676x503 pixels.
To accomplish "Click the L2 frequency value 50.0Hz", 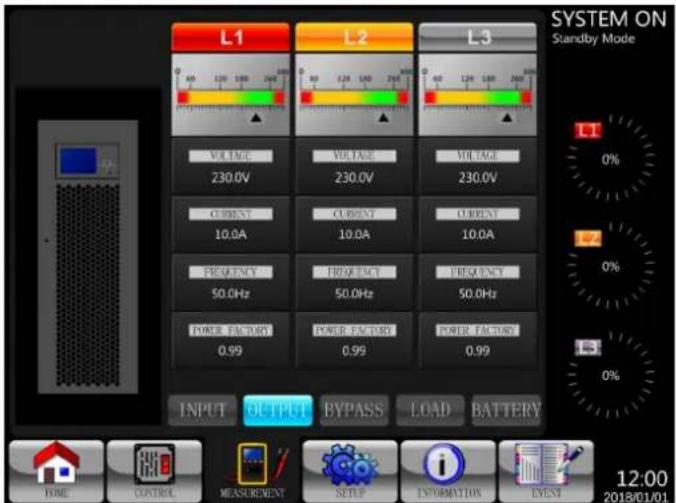I will coord(354,294).
